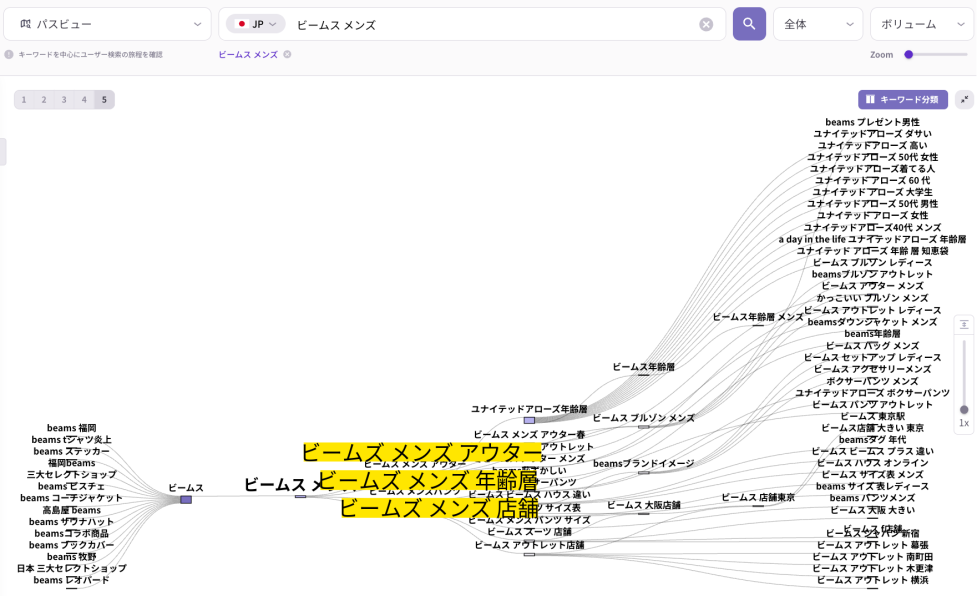Collapse the graph with the shrink arrows icon
The width and height of the screenshot is (977, 600).
964,100
